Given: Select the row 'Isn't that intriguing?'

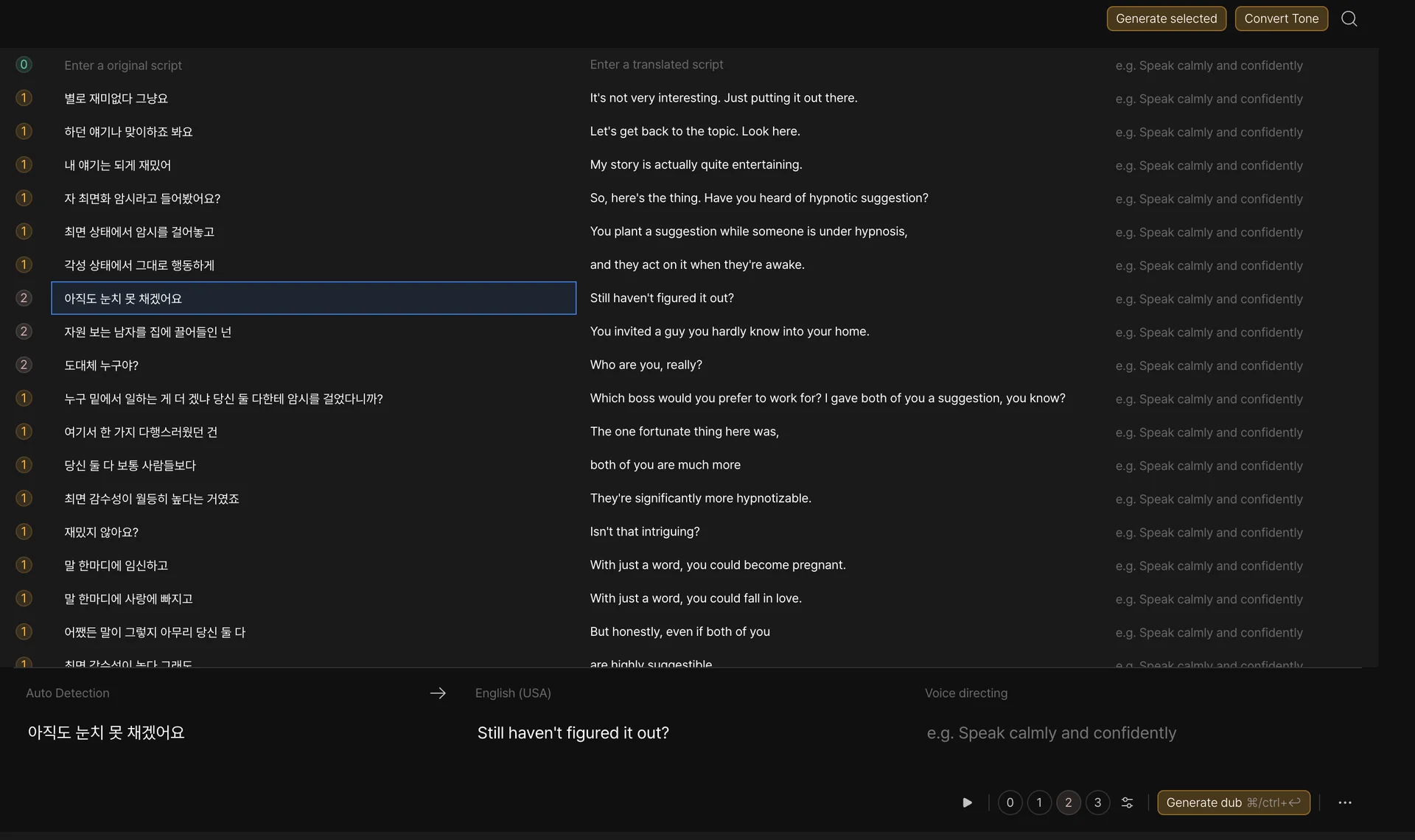Looking at the screenshot, I should [x=644, y=531].
